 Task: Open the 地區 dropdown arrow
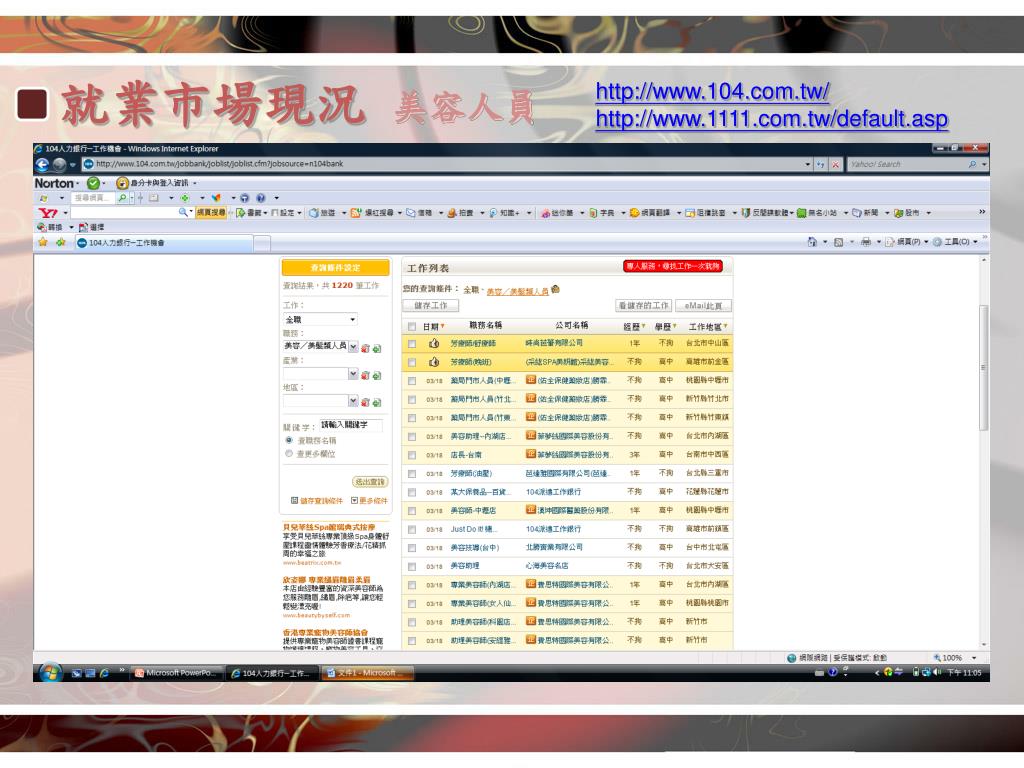(x=353, y=400)
